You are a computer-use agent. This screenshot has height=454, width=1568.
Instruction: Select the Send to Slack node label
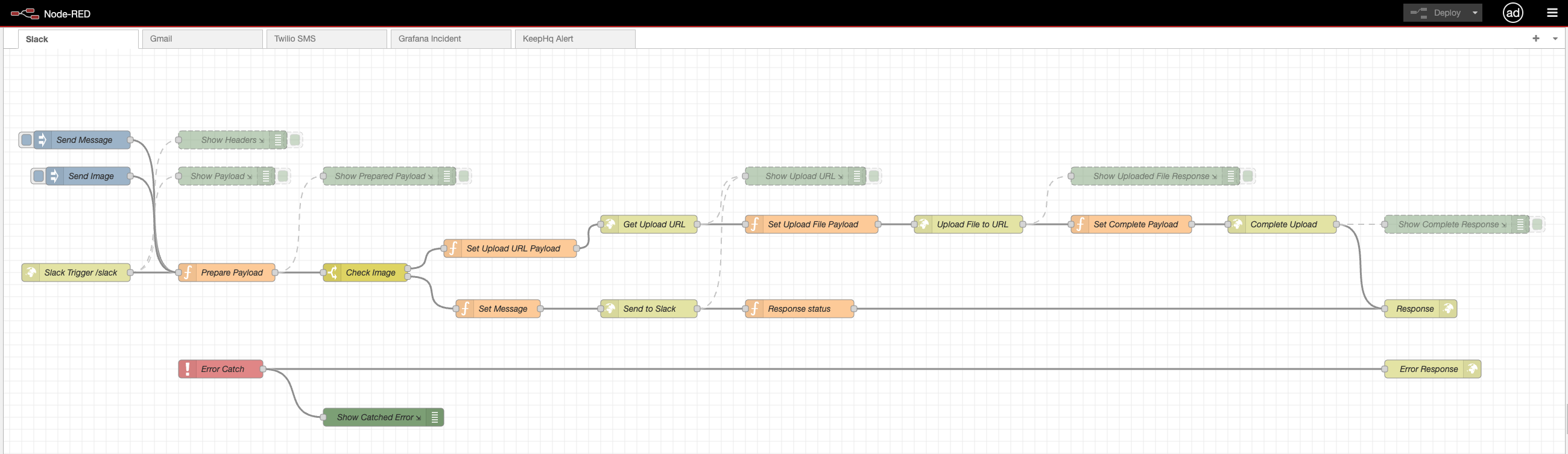[649, 309]
